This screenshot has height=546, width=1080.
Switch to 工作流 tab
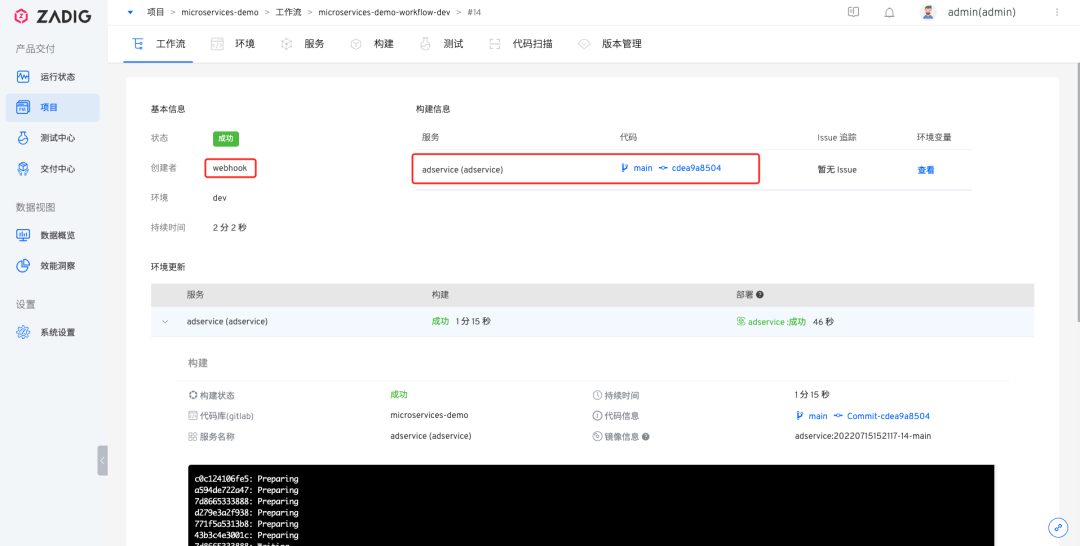point(158,44)
